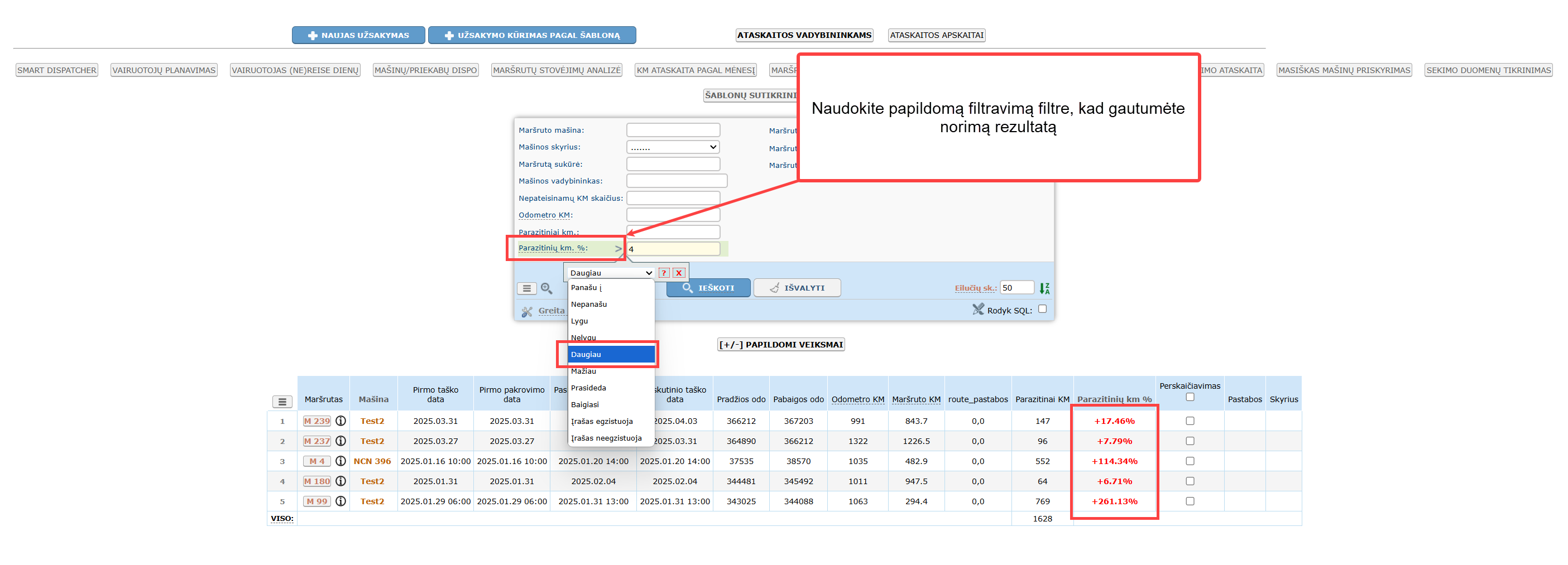Viewport: 1568px width, 565px height.
Task: Open the SEKIMO DUOMENŲ TIKRINIMAS tab
Action: point(1488,70)
